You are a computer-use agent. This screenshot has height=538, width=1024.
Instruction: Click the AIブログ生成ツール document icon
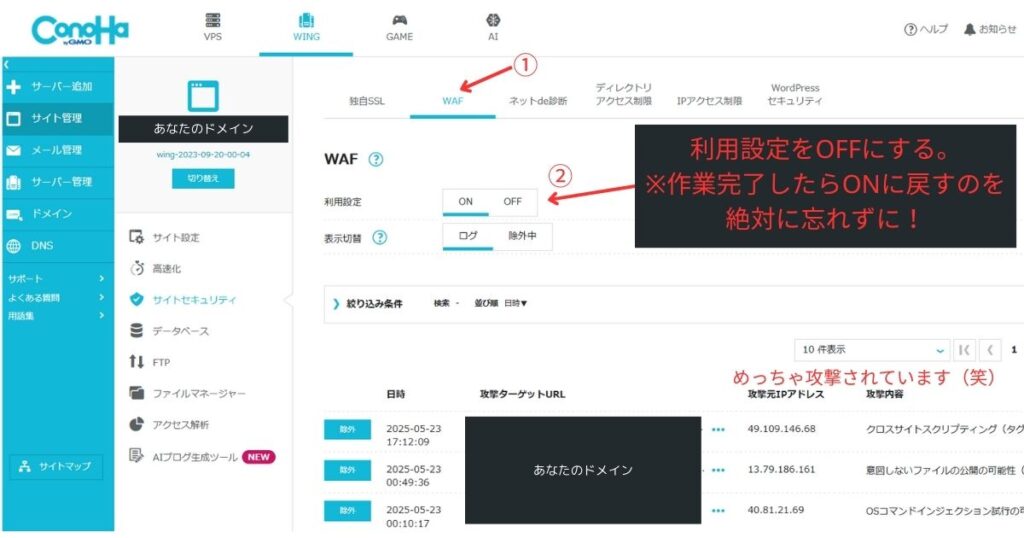click(136, 455)
